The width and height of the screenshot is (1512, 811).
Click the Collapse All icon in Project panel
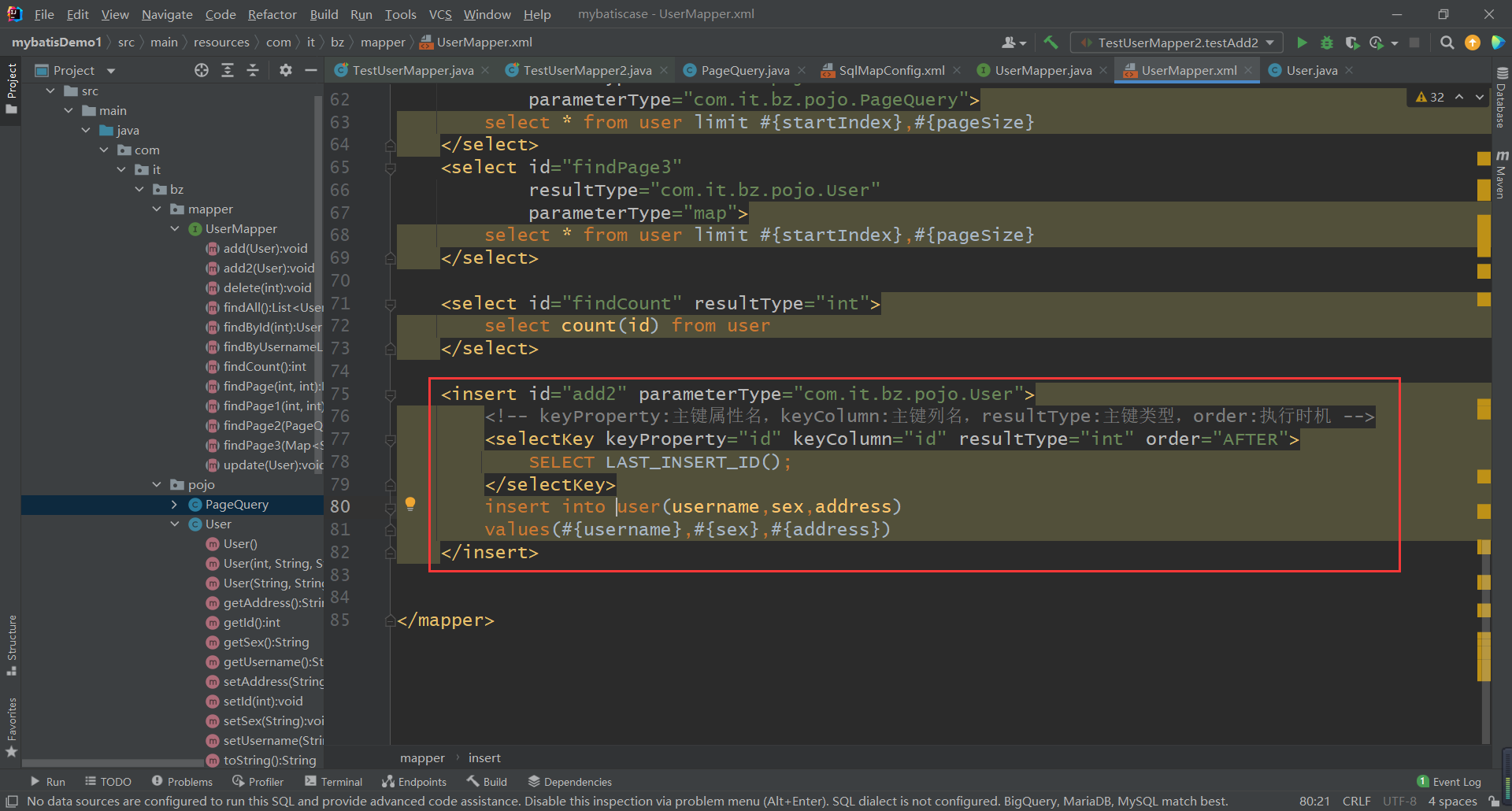coord(252,71)
